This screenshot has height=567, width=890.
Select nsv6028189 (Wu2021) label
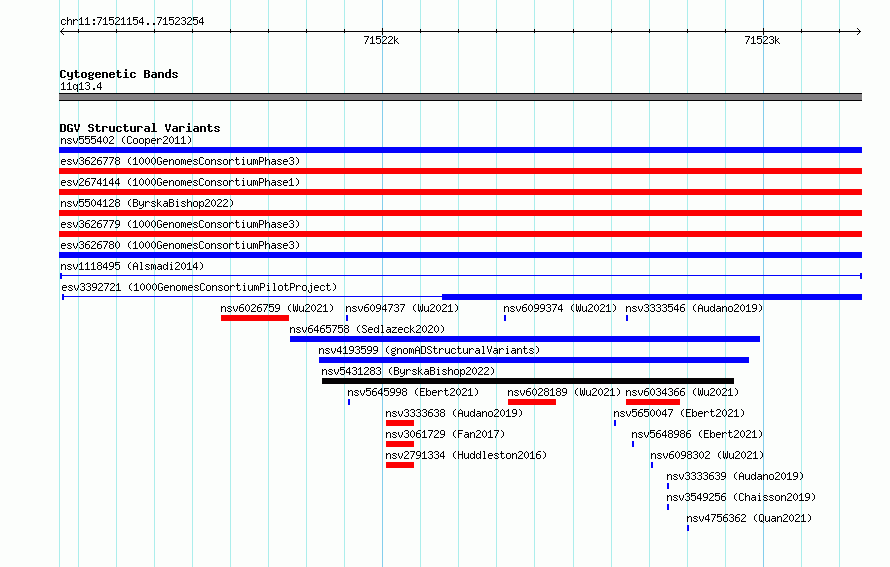point(564,392)
